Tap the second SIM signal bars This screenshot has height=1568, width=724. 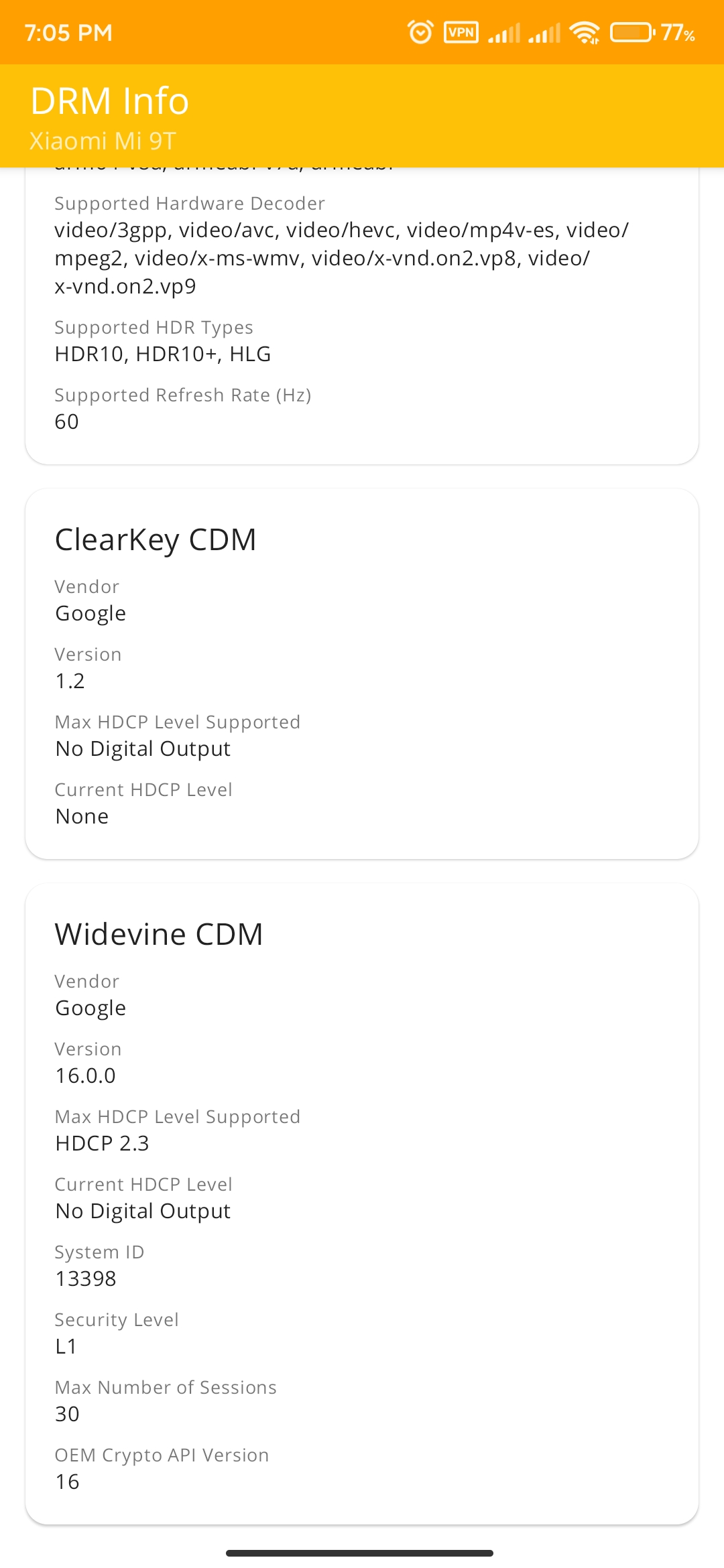(544, 33)
